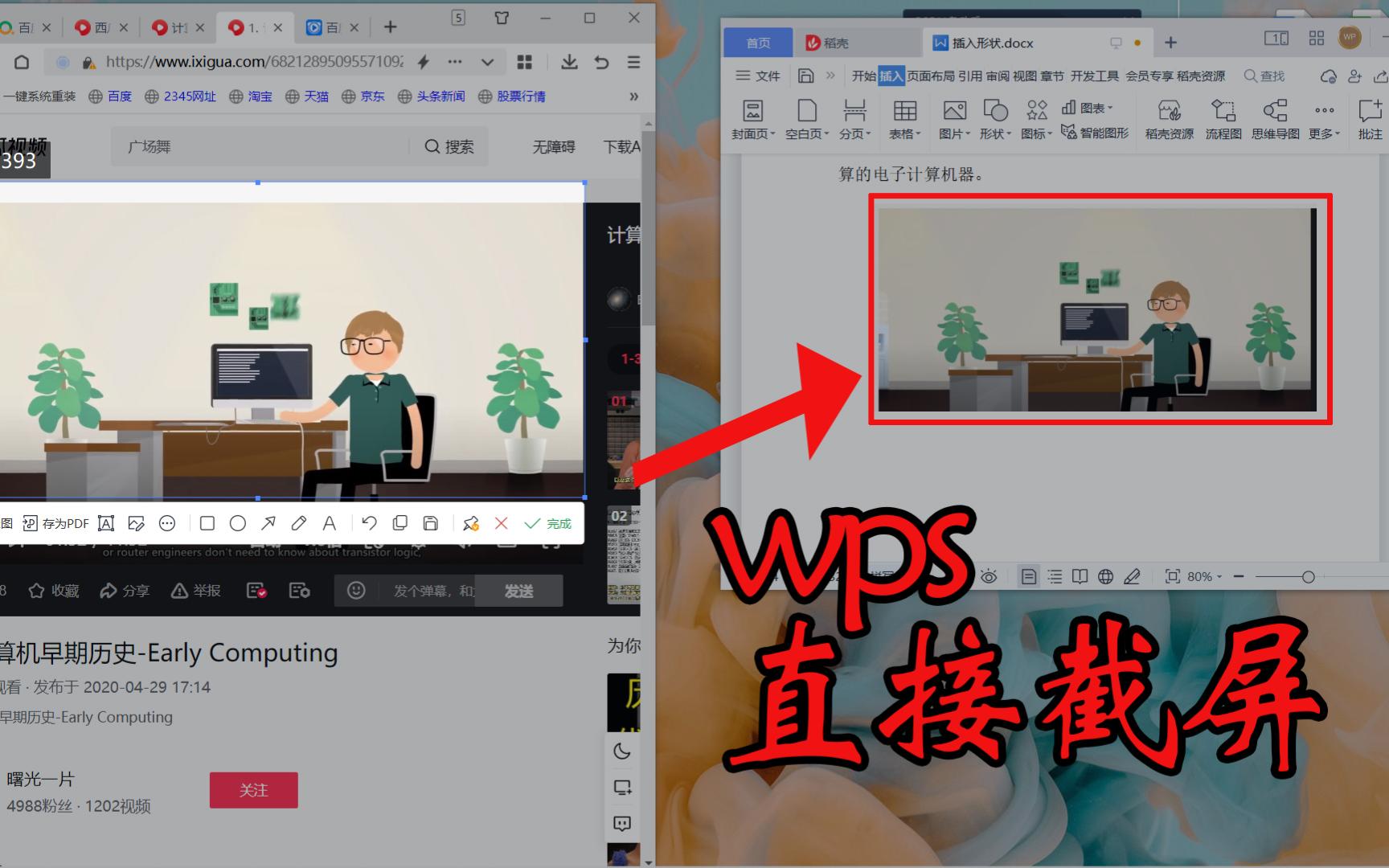Screen dimensions: 1389x868
Task: Expand the 形状 shapes dropdown
Action: tap(996, 119)
